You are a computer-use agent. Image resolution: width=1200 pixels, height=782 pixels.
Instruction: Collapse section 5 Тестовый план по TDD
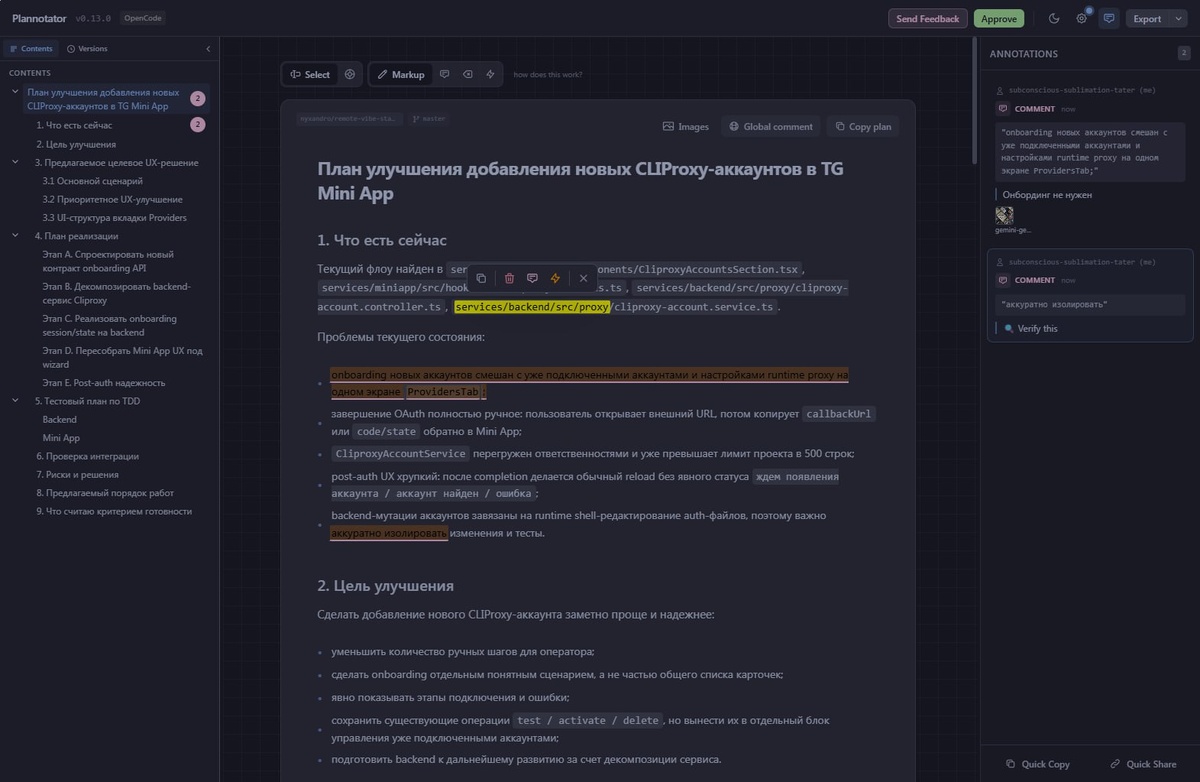click(15, 401)
